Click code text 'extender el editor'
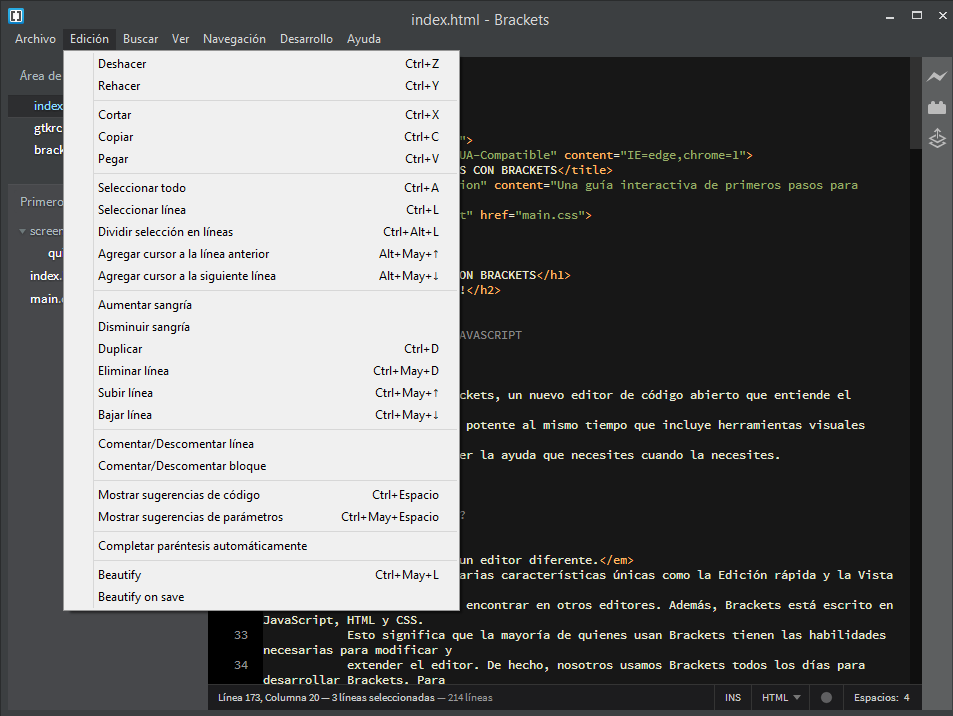The height and width of the screenshot is (716, 953). click(410, 665)
